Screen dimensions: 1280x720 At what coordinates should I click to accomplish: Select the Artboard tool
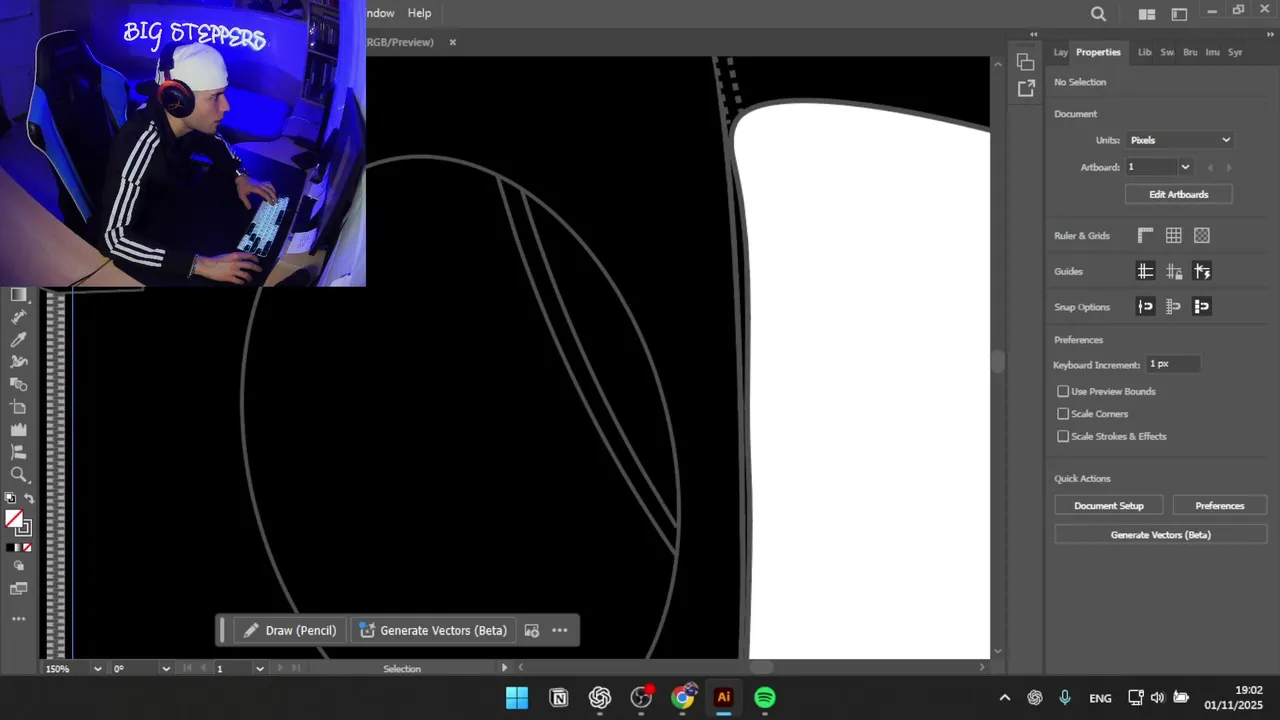point(18,407)
